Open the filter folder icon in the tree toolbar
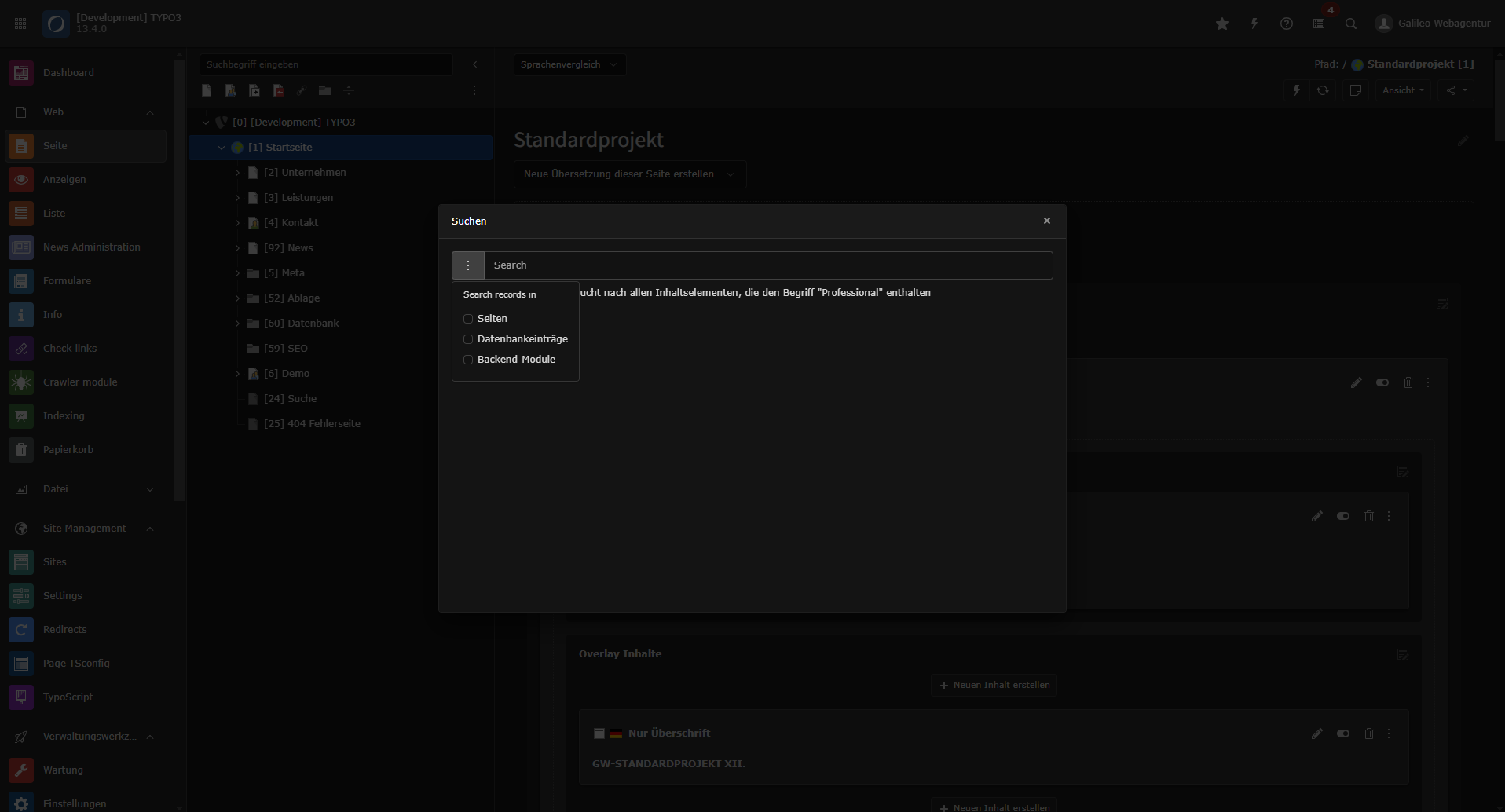This screenshot has height=812, width=1505. tap(324, 90)
